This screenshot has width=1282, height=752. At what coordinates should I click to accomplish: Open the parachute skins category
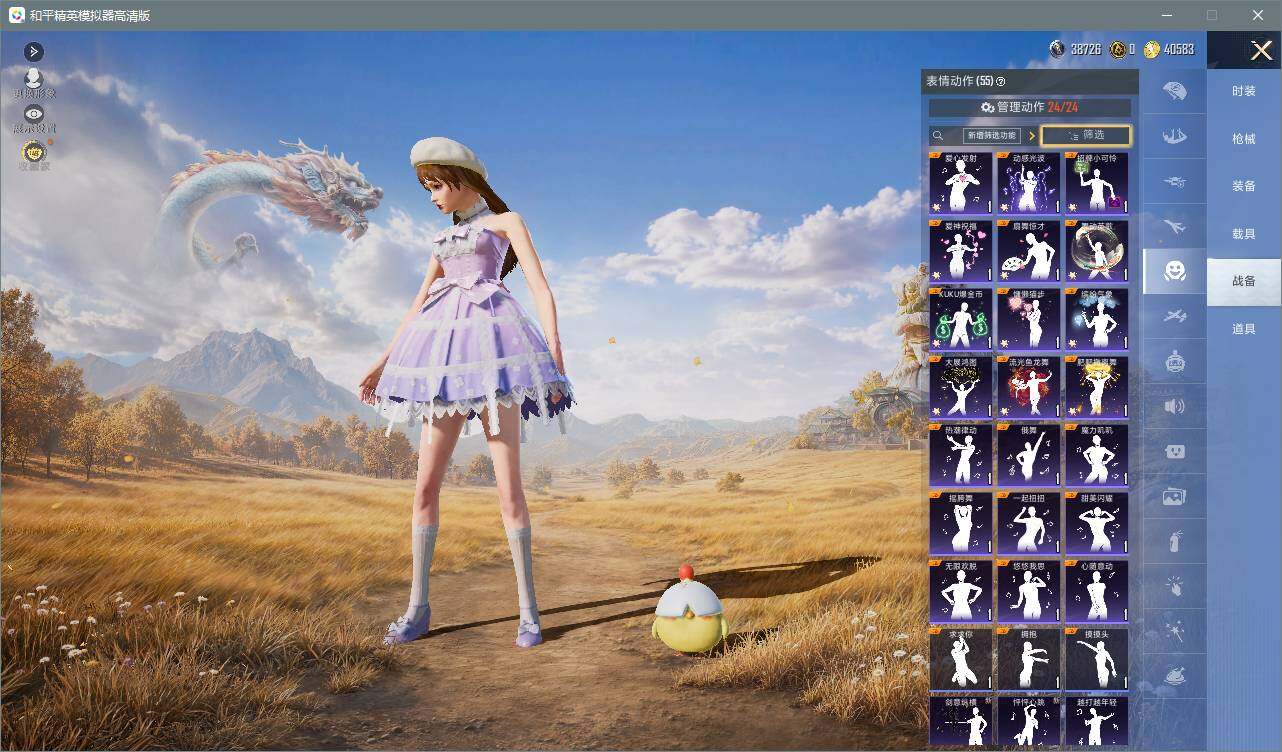tap(1175, 91)
